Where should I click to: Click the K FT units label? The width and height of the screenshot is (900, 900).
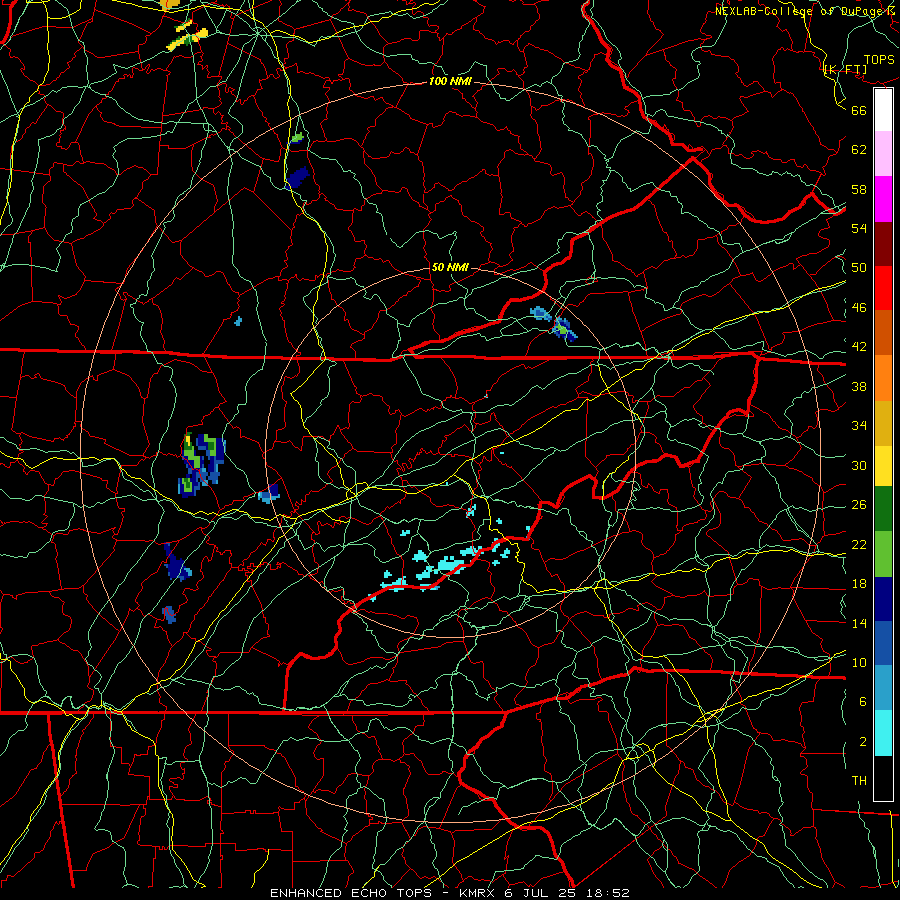pyautogui.click(x=845, y=69)
